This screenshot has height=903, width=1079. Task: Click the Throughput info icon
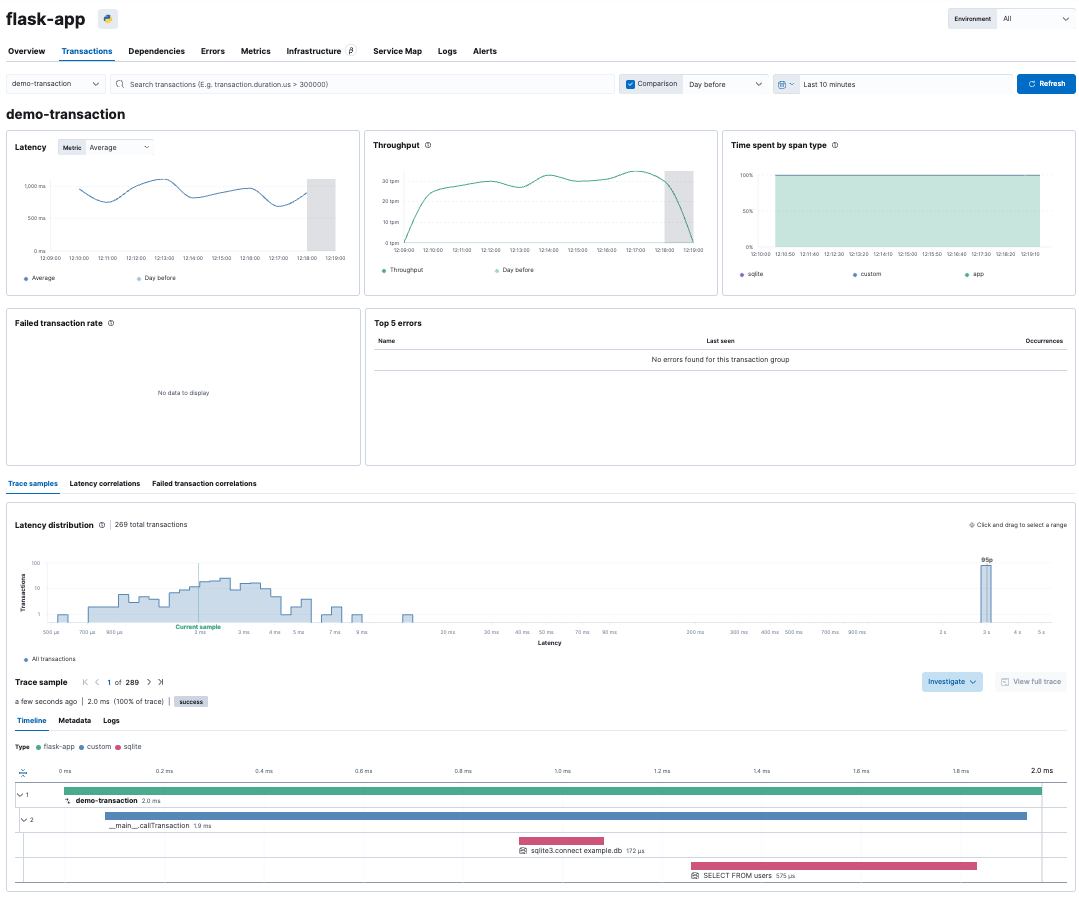tap(428, 145)
